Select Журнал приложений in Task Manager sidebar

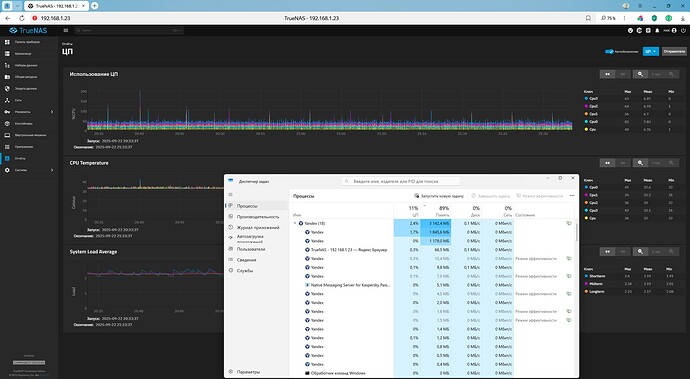pos(257,228)
